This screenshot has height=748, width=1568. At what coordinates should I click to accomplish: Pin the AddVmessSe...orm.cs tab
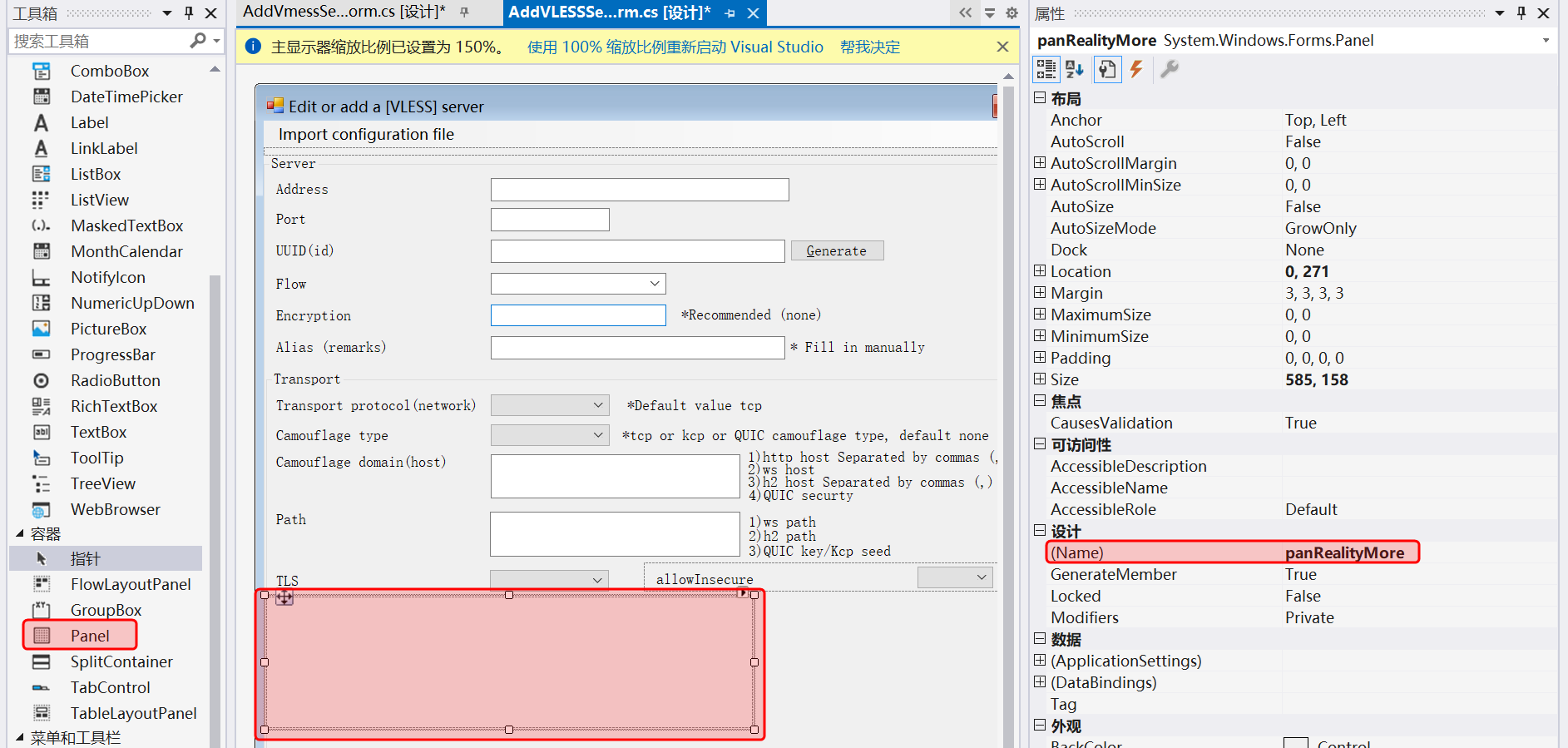tap(464, 12)
